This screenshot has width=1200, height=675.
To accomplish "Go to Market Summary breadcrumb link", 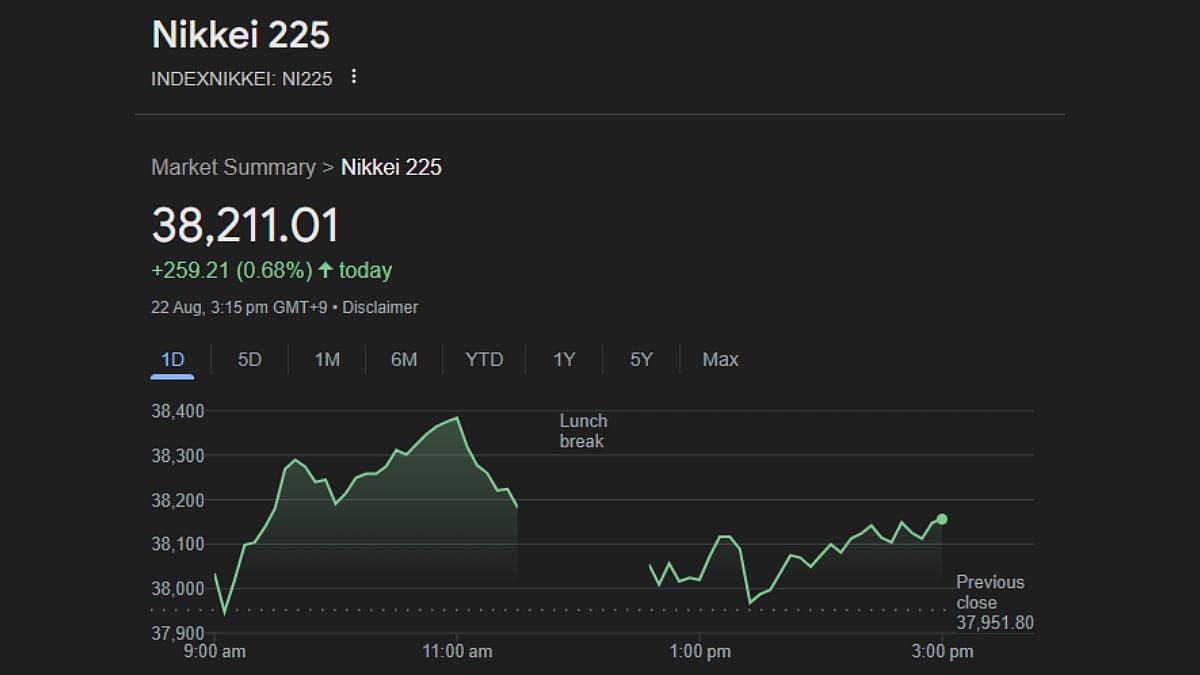I will [233, 167].
